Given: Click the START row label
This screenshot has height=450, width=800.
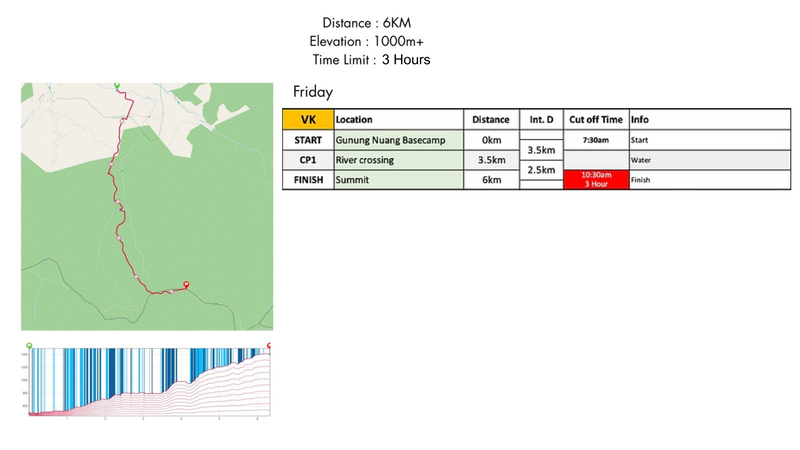Looking at the screenshot, I should tap(308, 140).
